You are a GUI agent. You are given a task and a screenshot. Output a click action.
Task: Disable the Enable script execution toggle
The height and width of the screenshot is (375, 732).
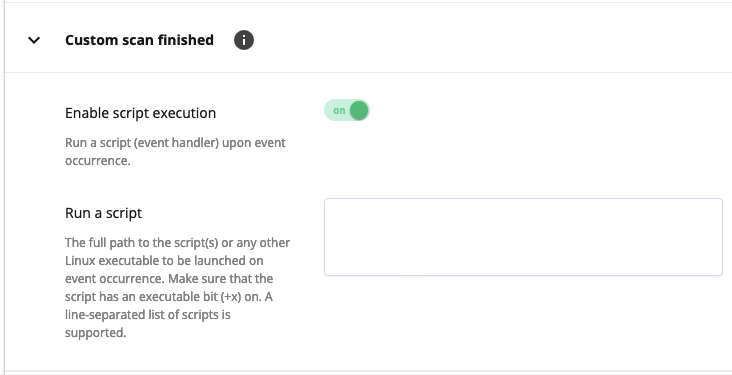click(x=347, y=111)
